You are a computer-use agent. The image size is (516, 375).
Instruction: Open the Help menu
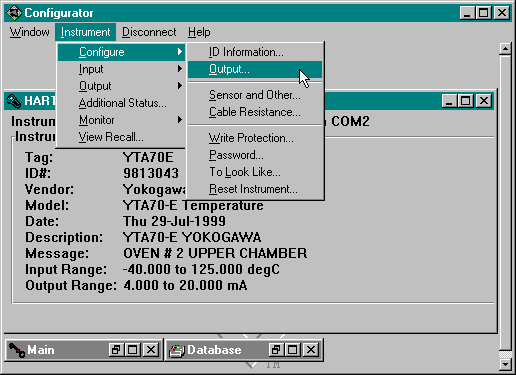[199, 32]
